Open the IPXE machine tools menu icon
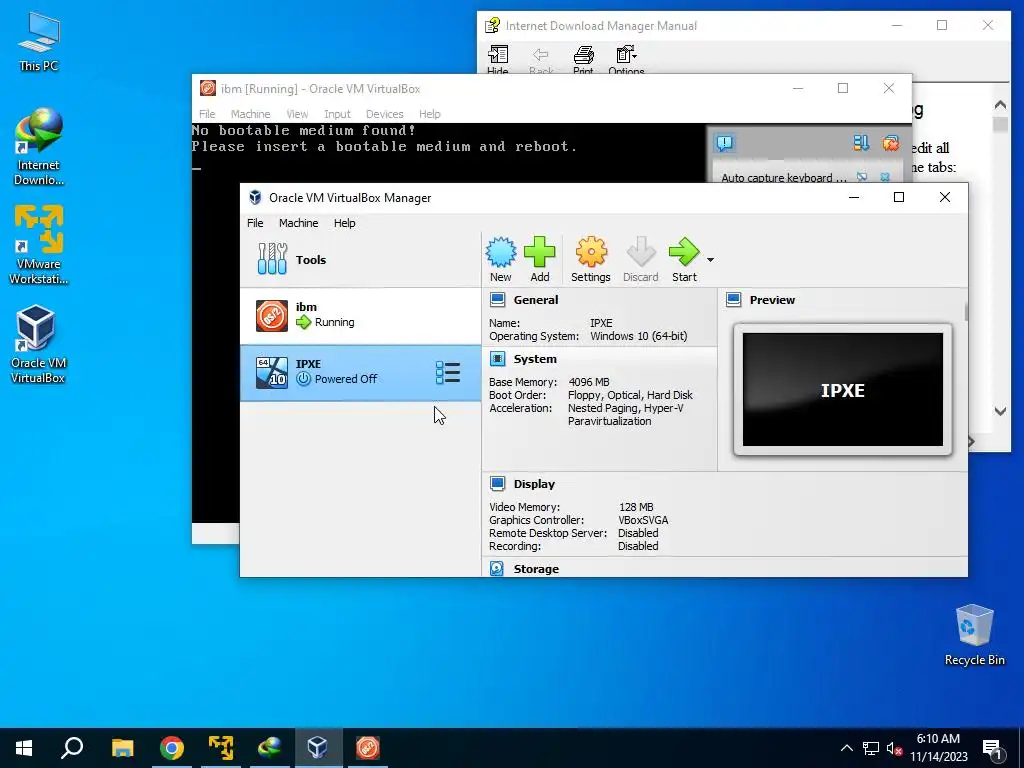The height and width of the screenshot is (768, 1024). [x=448, y=372]
